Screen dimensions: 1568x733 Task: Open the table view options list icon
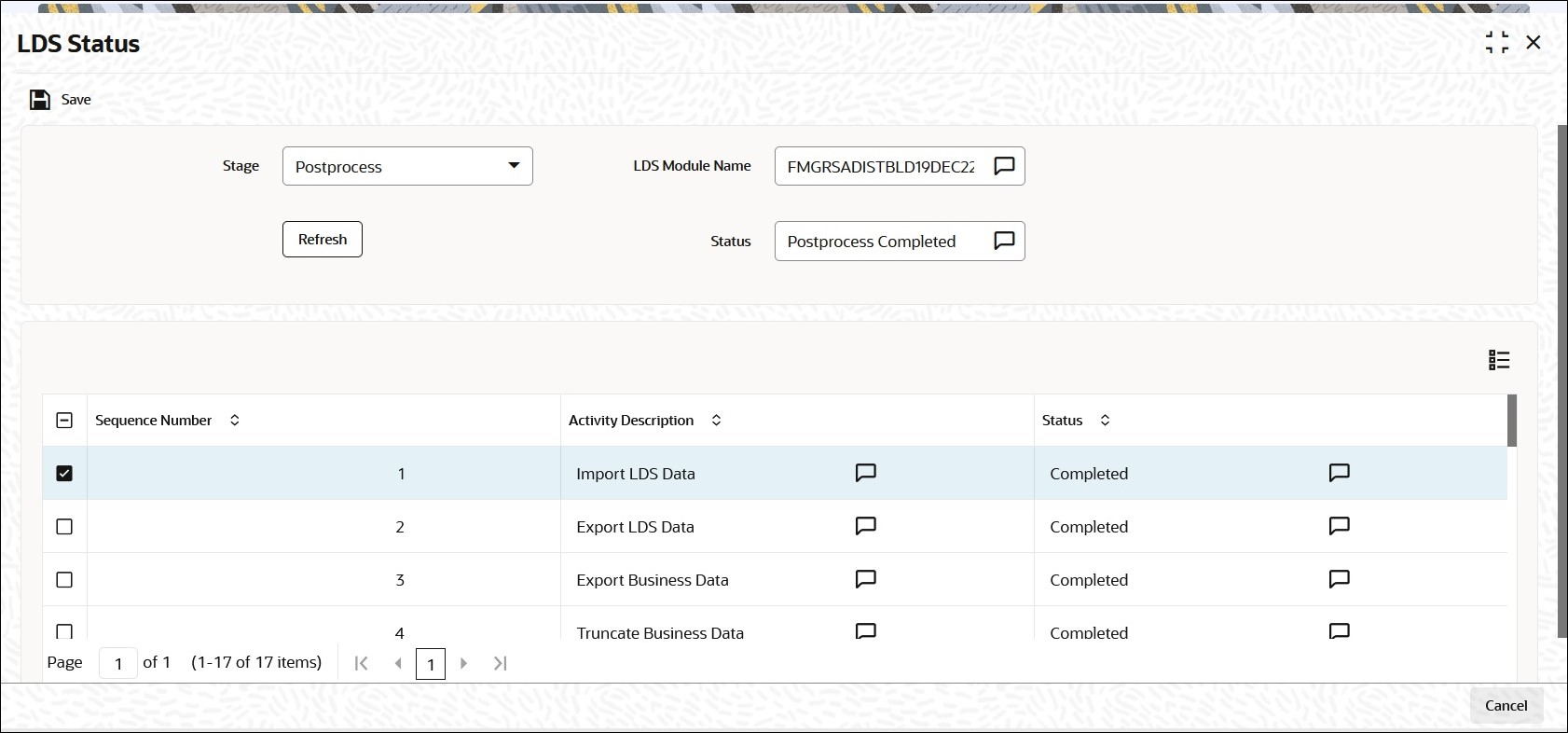coord(1499,360)
